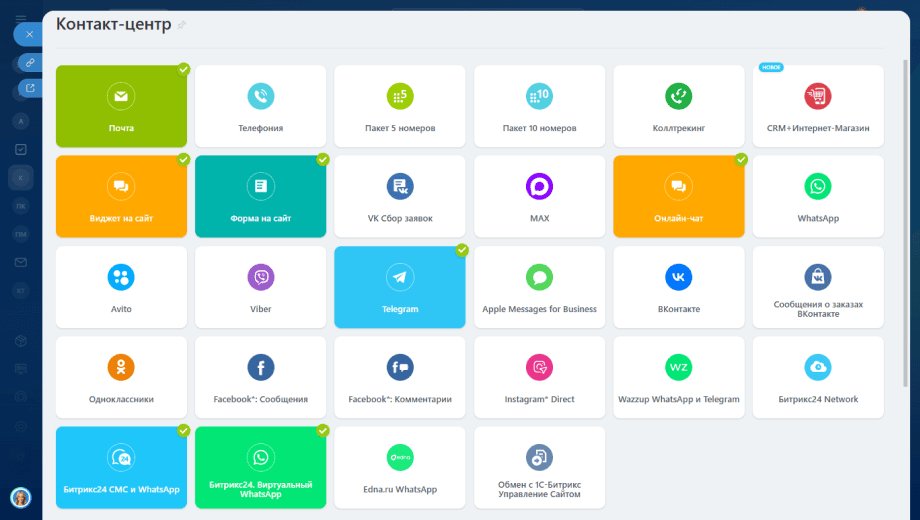Open the Форма на сайт tile
The image size is (920, 520).
261,197
